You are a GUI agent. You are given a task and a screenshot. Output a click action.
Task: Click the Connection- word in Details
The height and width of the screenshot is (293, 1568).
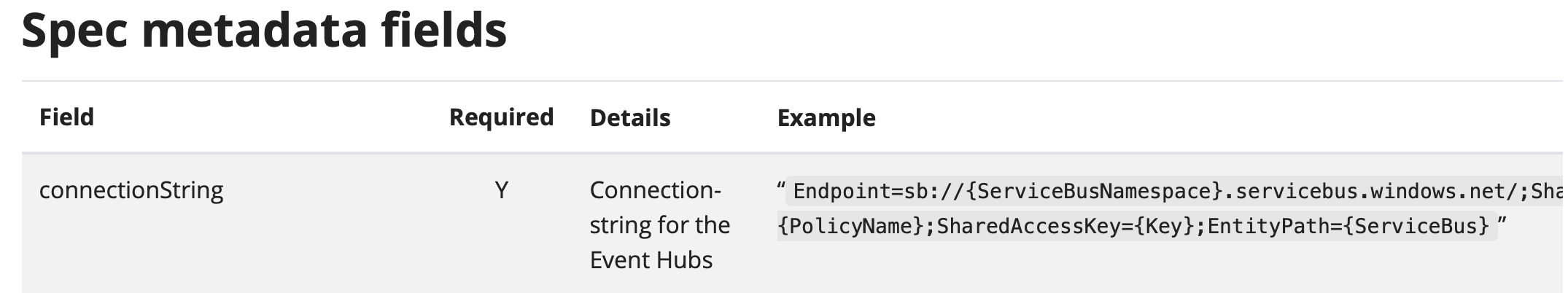(x=655, y=191)
